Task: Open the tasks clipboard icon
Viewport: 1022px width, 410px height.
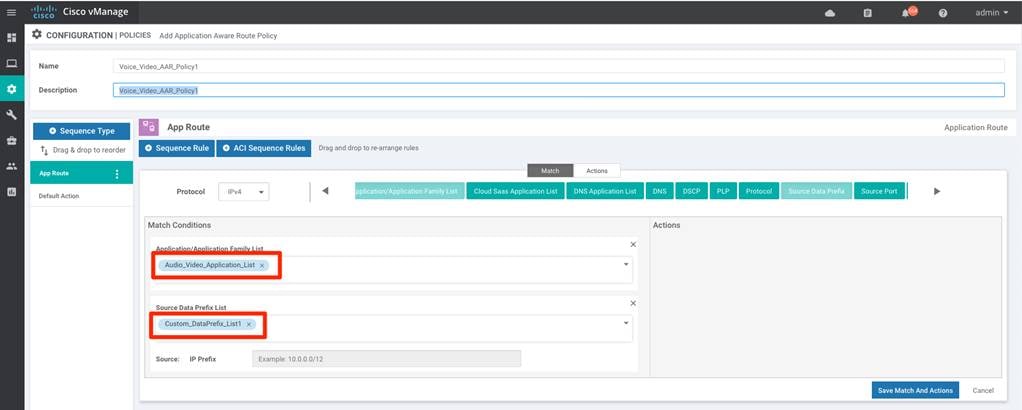Action: [868, 12]
